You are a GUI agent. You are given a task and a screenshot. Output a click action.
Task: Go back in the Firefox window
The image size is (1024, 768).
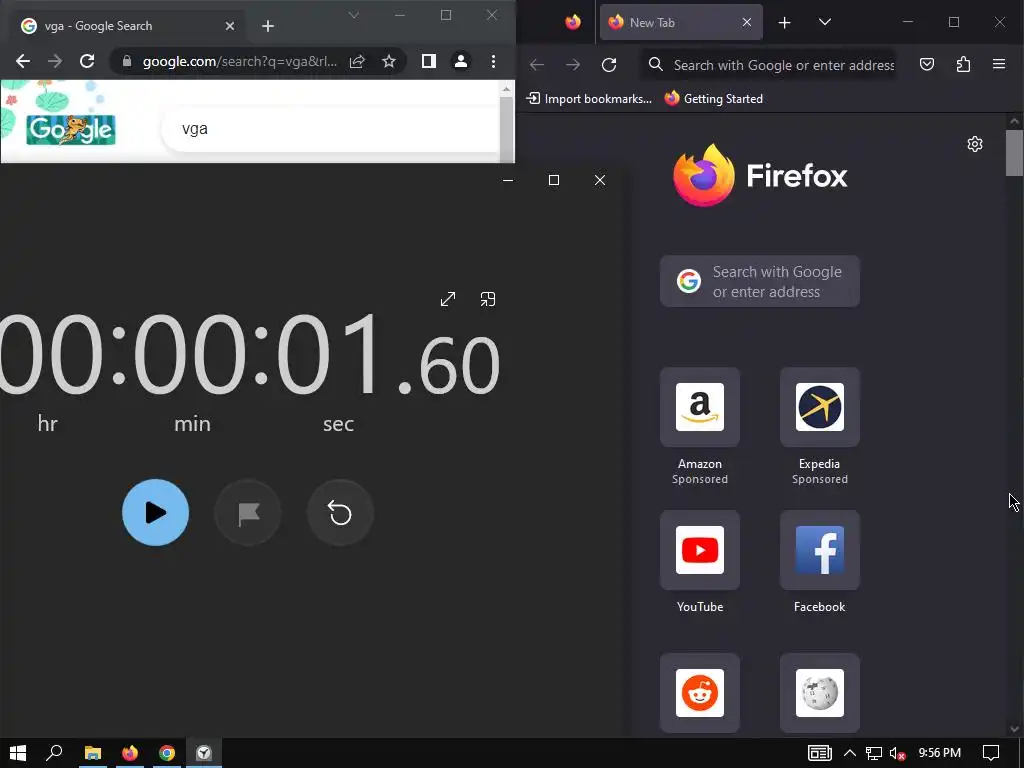[537, 65]
